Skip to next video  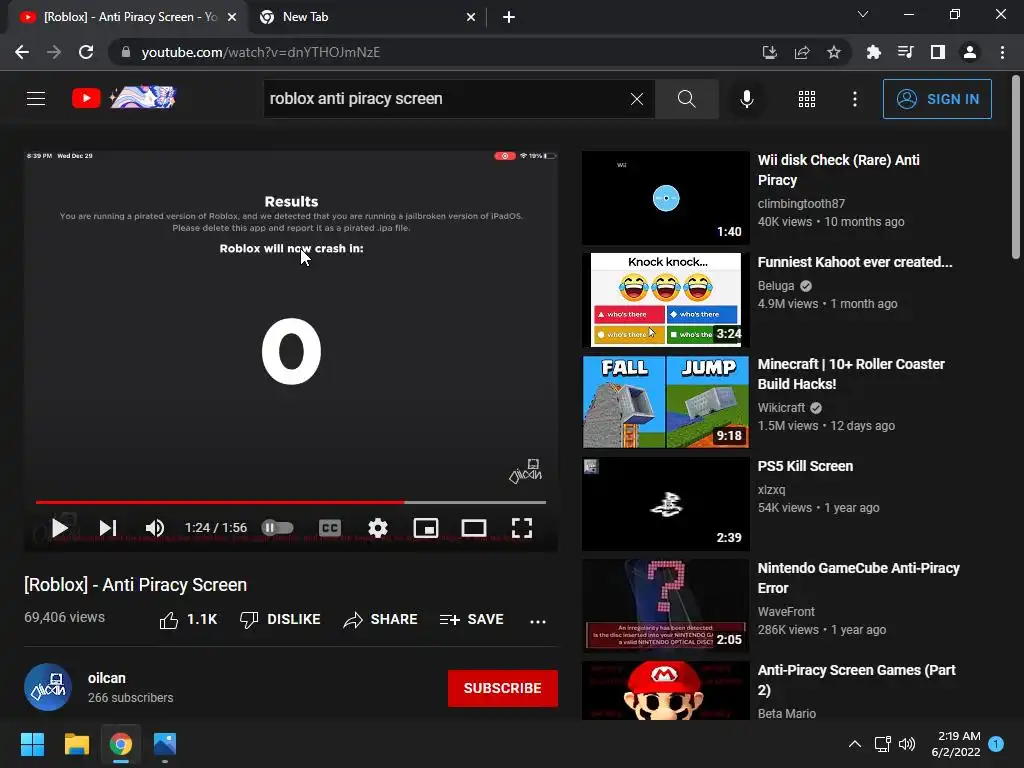point(108,528)
